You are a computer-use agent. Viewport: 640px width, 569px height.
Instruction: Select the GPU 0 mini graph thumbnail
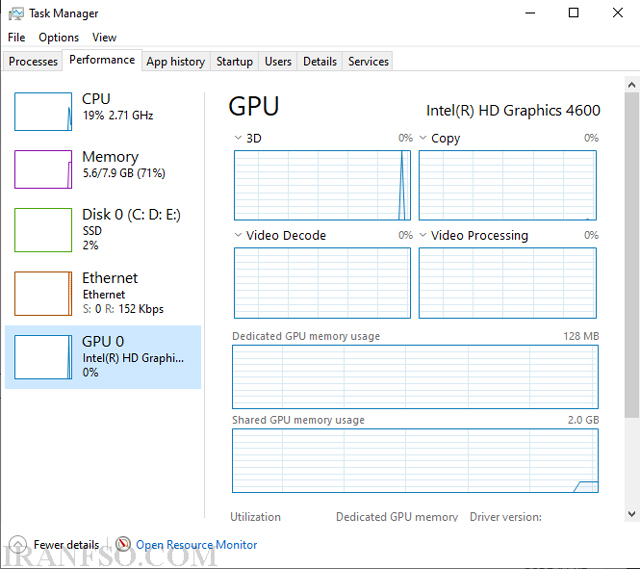[43, 357]
